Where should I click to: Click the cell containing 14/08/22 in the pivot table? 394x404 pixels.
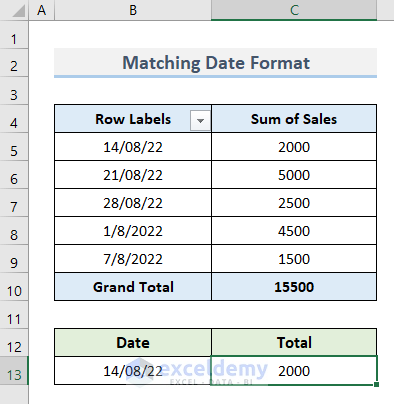point(133,147)
